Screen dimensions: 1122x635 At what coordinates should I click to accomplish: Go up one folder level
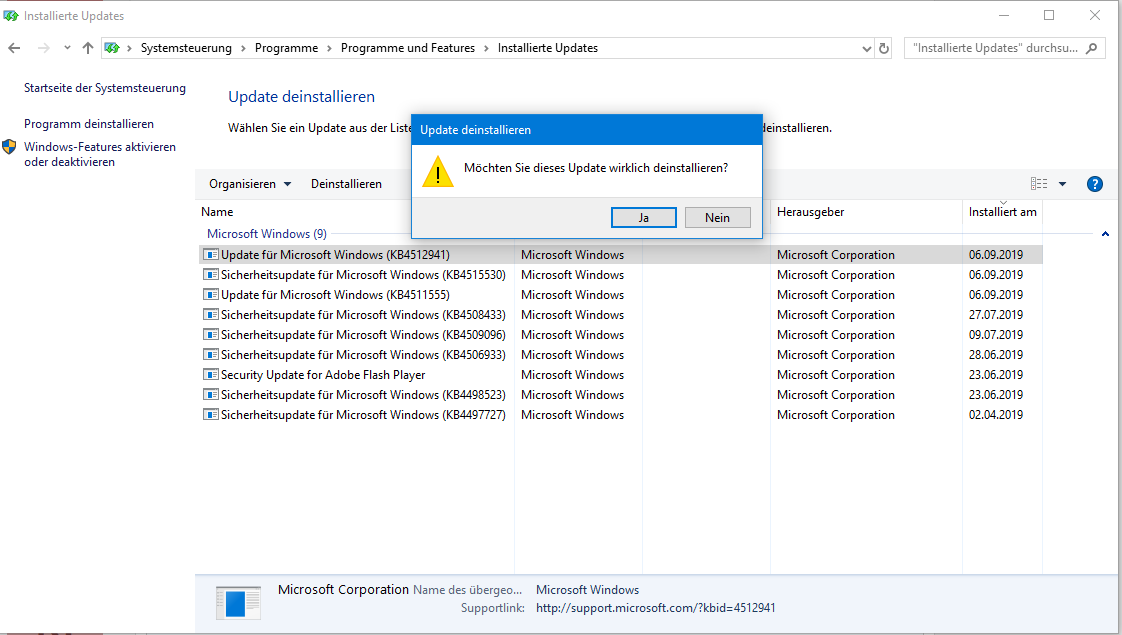[88, 48]
